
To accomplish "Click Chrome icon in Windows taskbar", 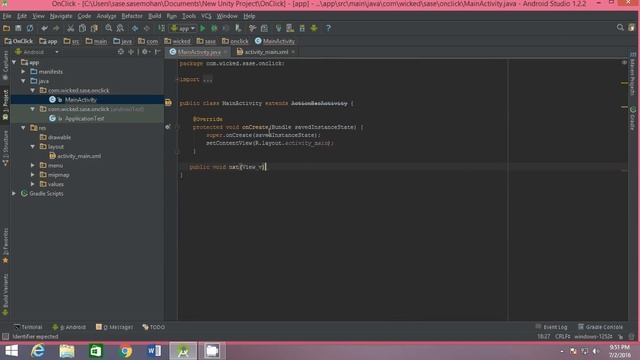I will pyautogui.click(x=126, y=351).
